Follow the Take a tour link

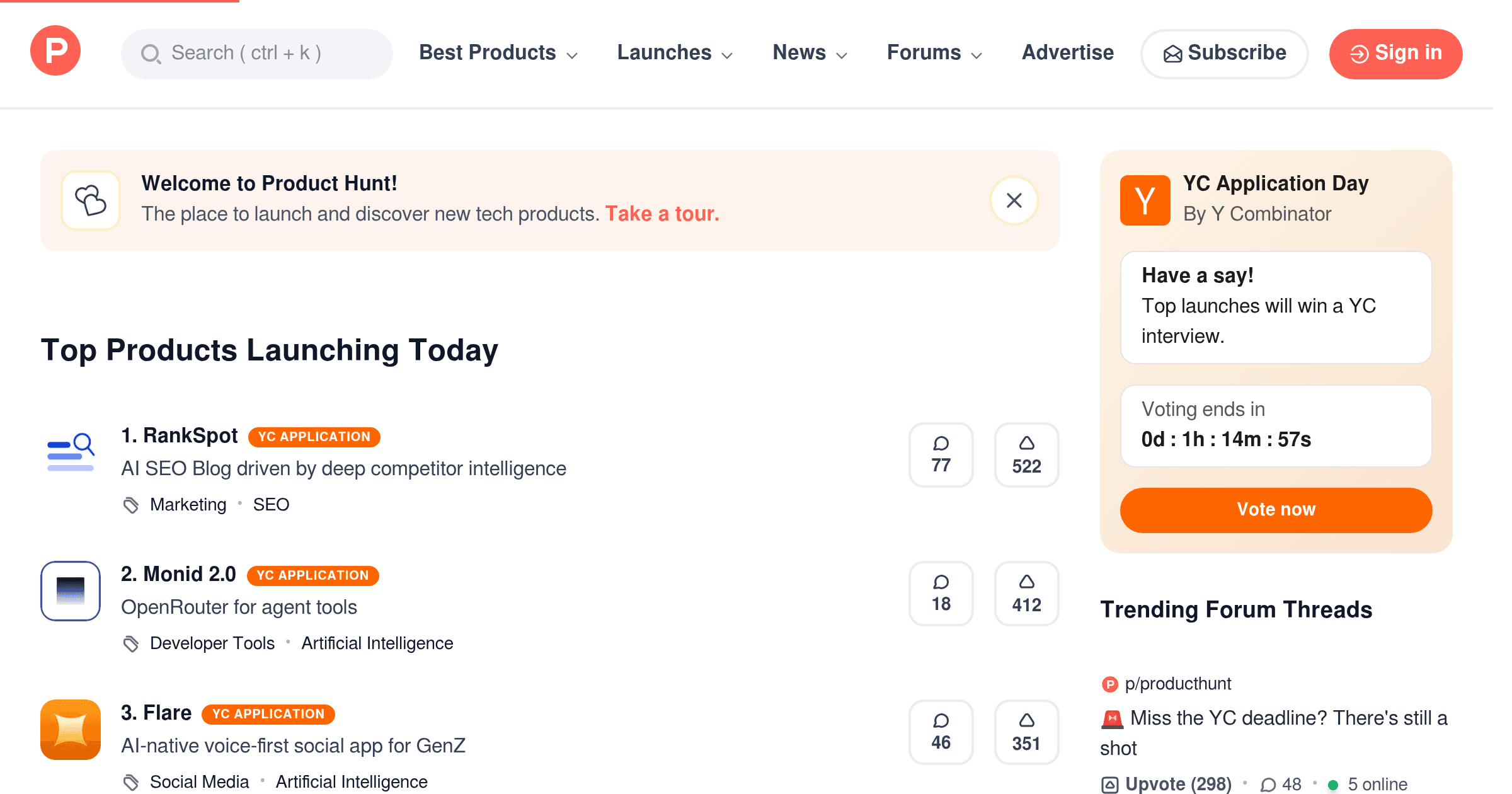(x=662, y=214)
